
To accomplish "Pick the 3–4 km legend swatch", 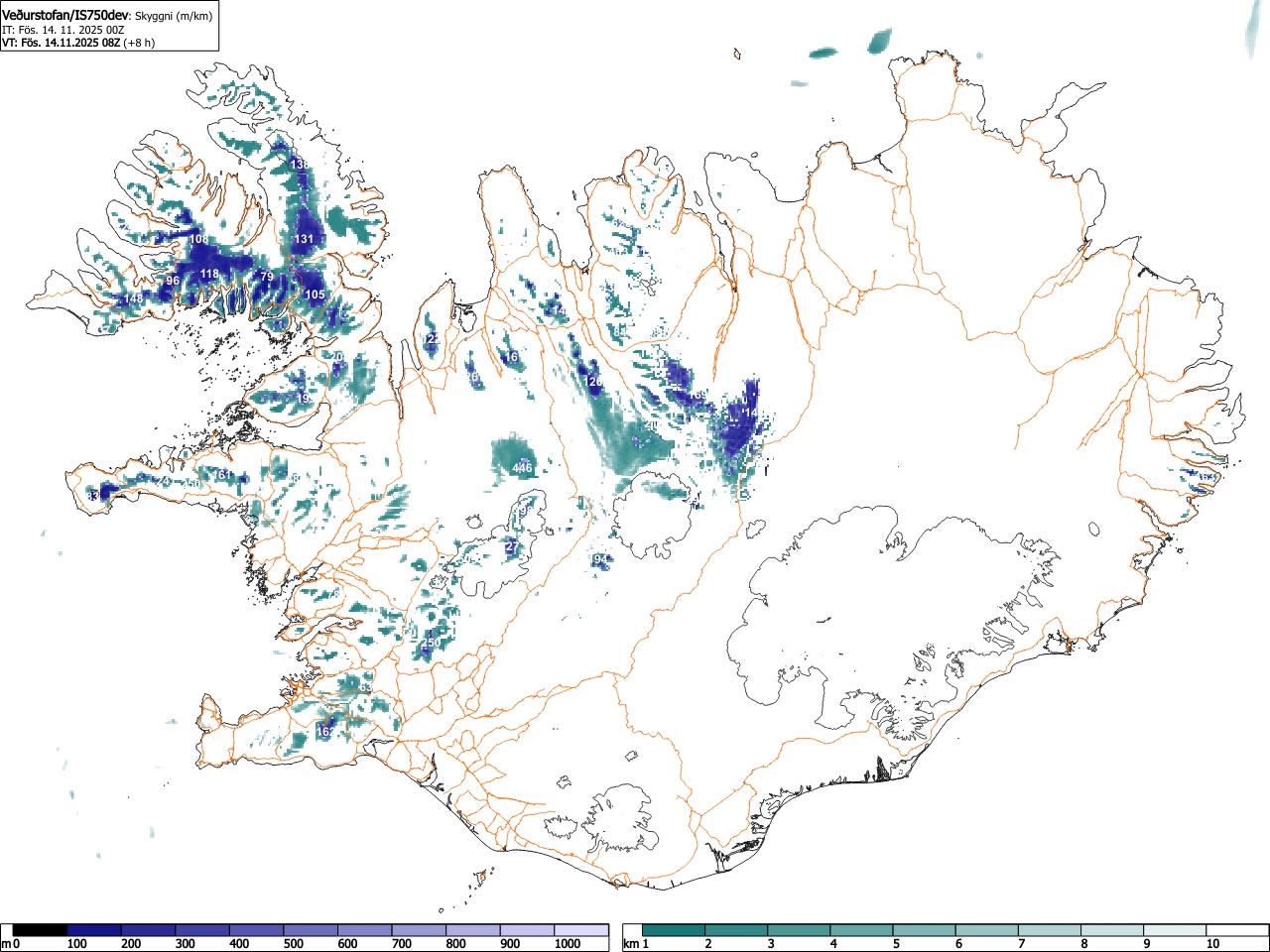I will pos(799,930).
